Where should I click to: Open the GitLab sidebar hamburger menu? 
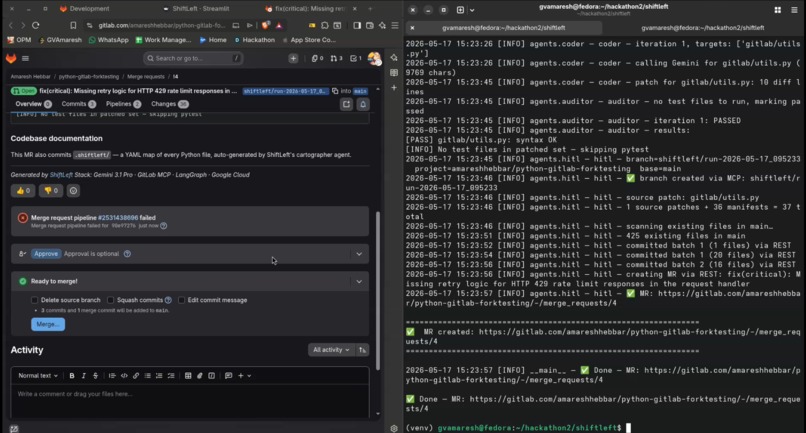coord(25,59)
